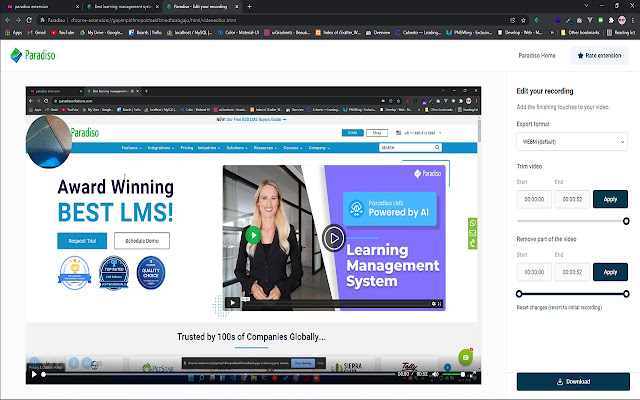Apply the Trim video settings
640x400 pixels.
[x=610, y=199]
